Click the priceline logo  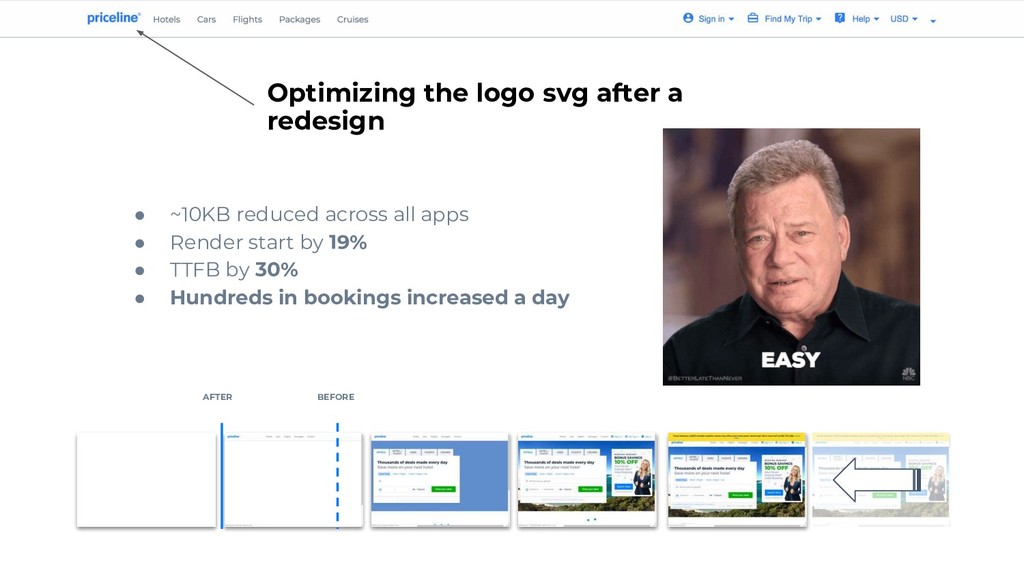point(114,18)
